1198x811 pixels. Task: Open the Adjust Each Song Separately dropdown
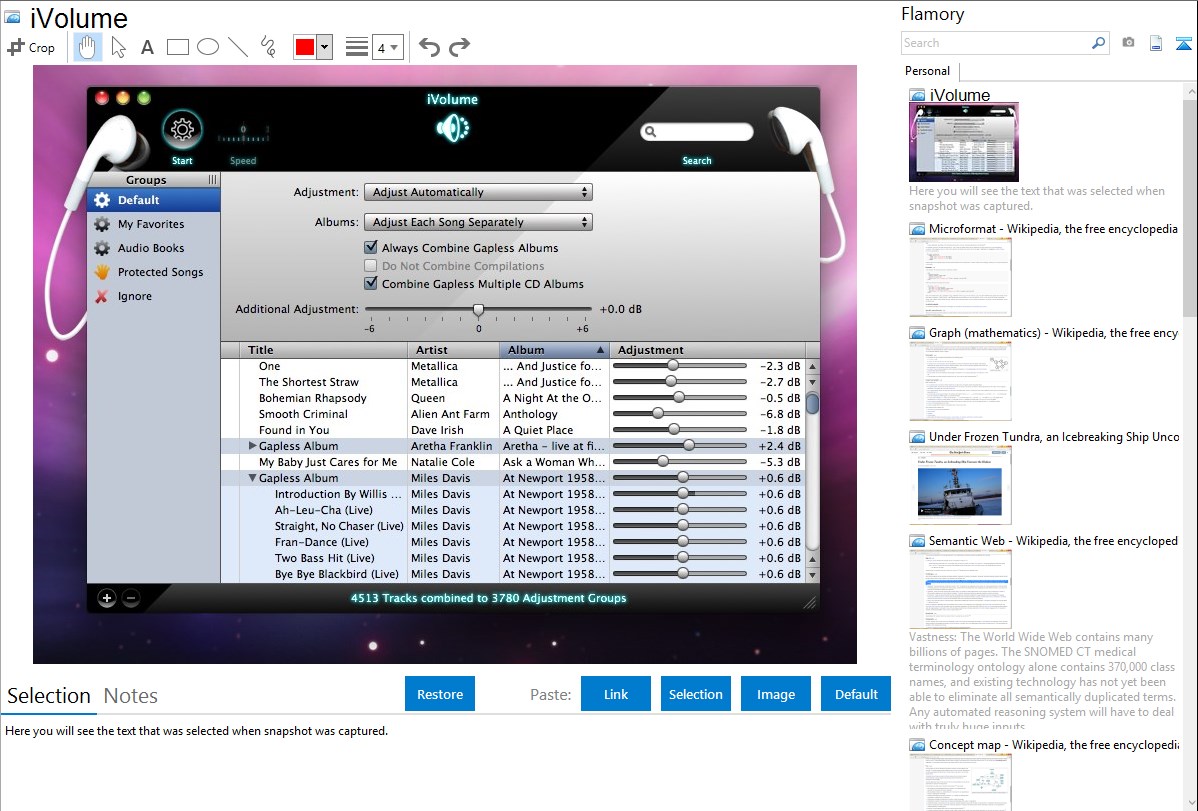coord(478,222)
